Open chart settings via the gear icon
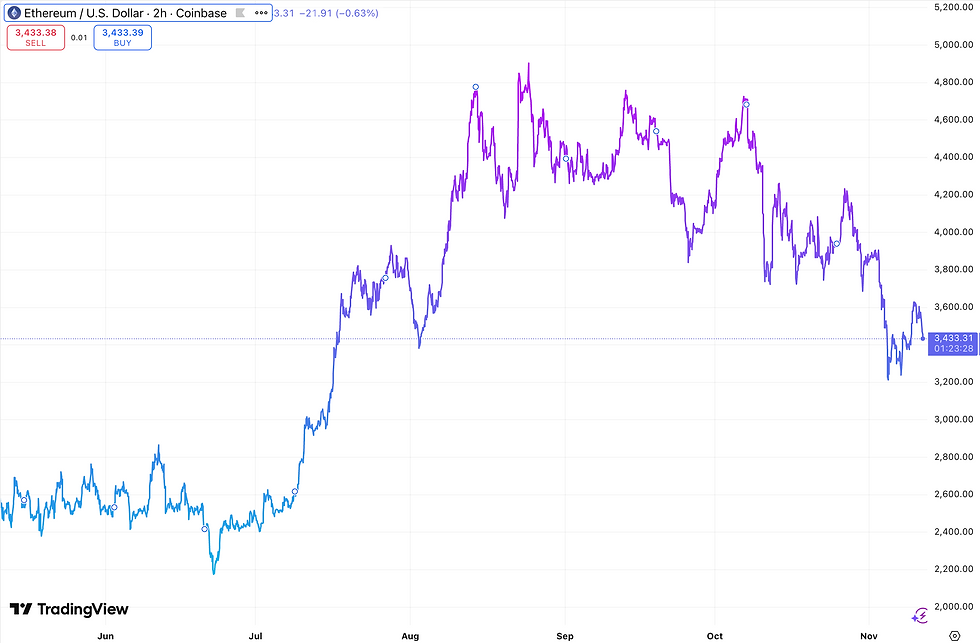This screenshot has height=643, width=980. pos(955,634)
